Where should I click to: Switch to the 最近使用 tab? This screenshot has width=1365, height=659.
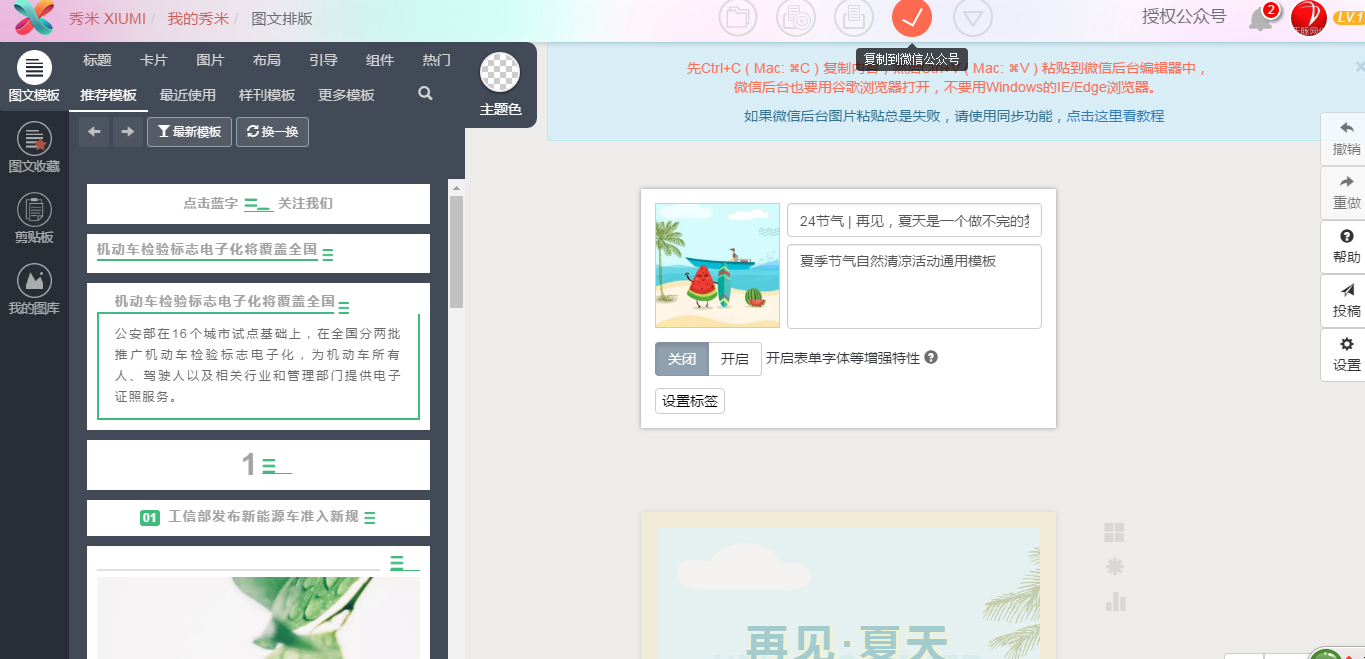click(186, 94)
